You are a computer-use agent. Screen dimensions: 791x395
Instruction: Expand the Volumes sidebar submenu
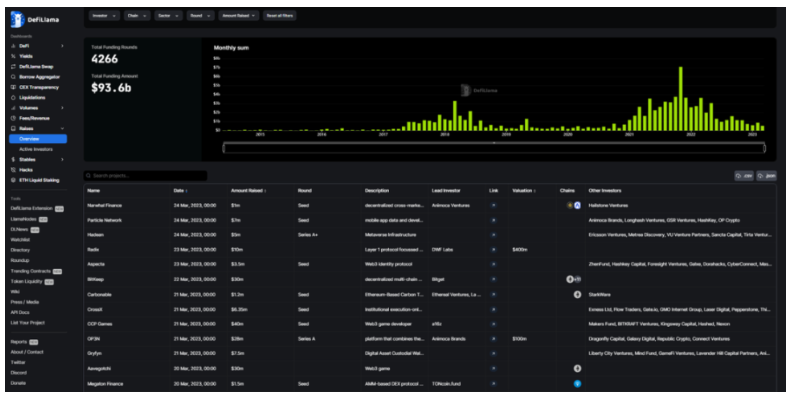tap(62, 108)
